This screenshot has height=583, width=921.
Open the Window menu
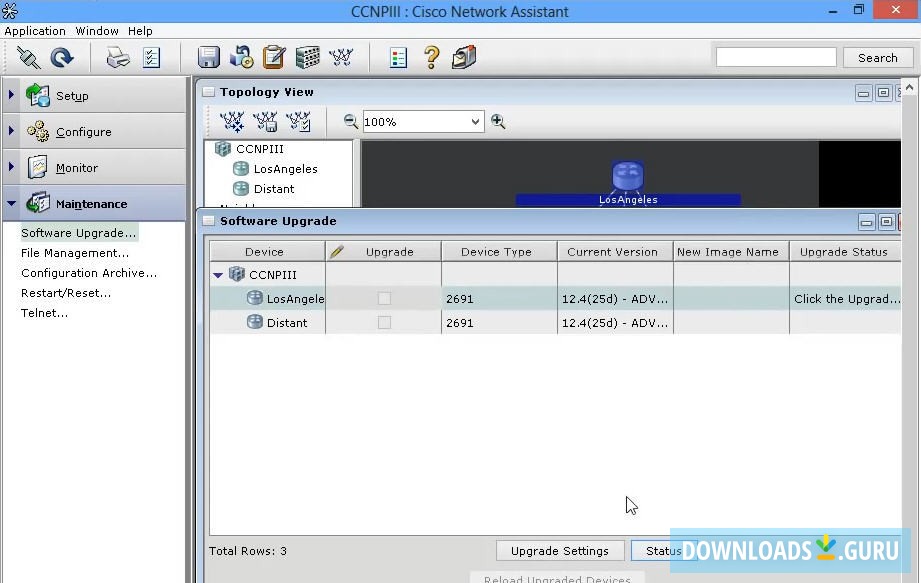click(x=97, y=31)
